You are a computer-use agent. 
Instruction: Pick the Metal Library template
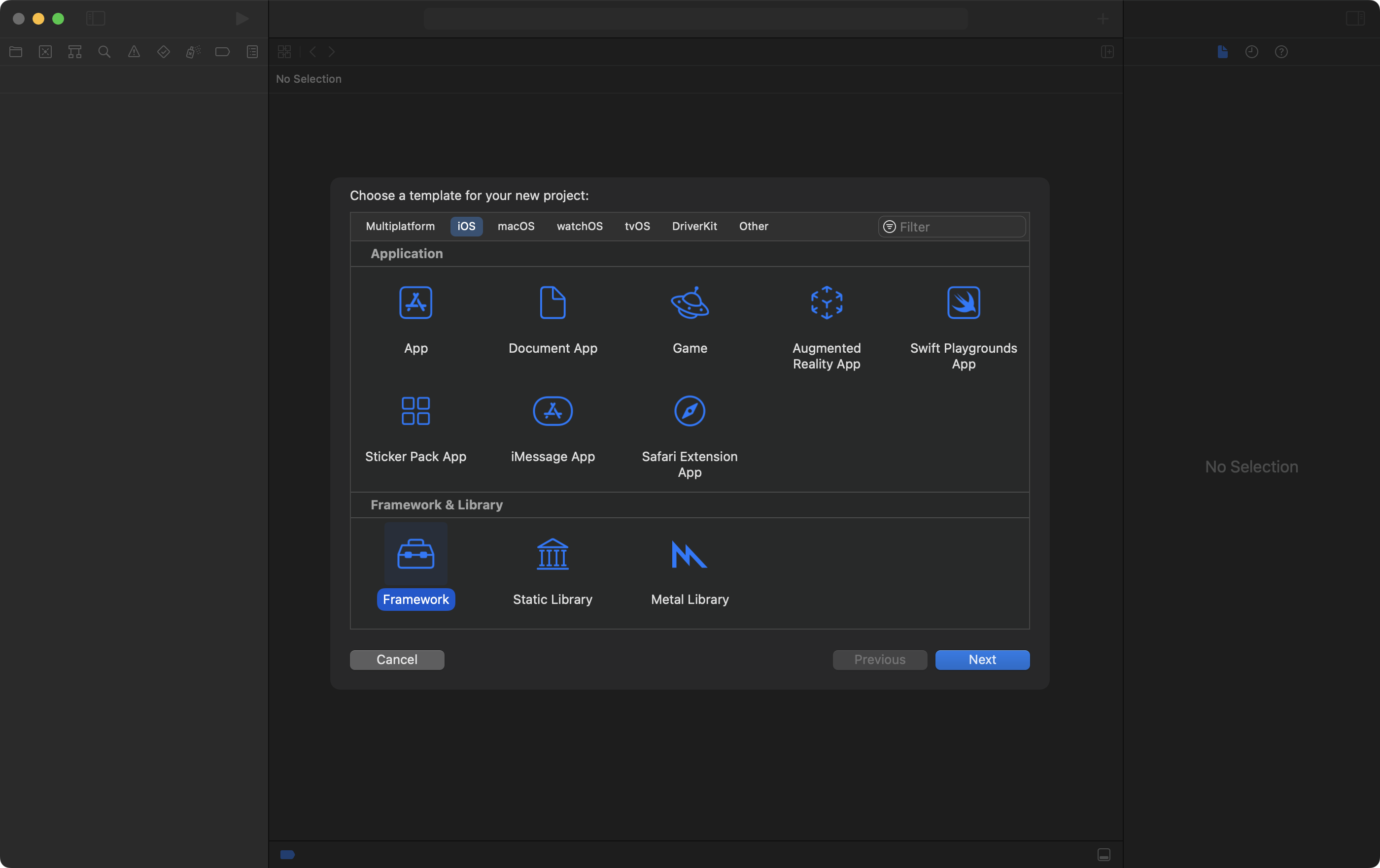pos(690,554)
